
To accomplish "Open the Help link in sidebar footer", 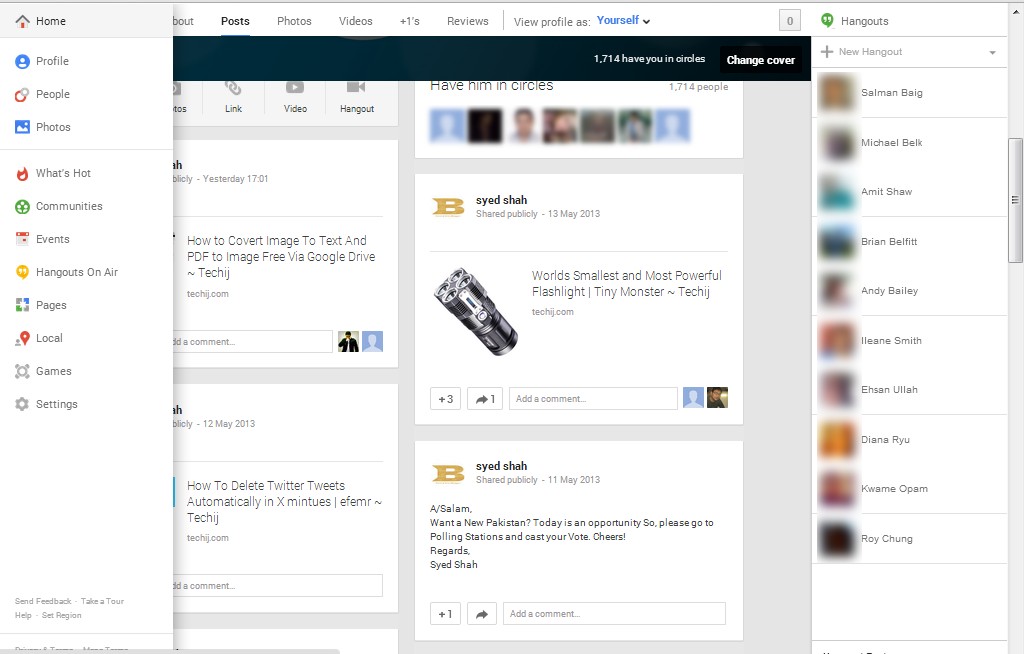I will click(23, 615).
